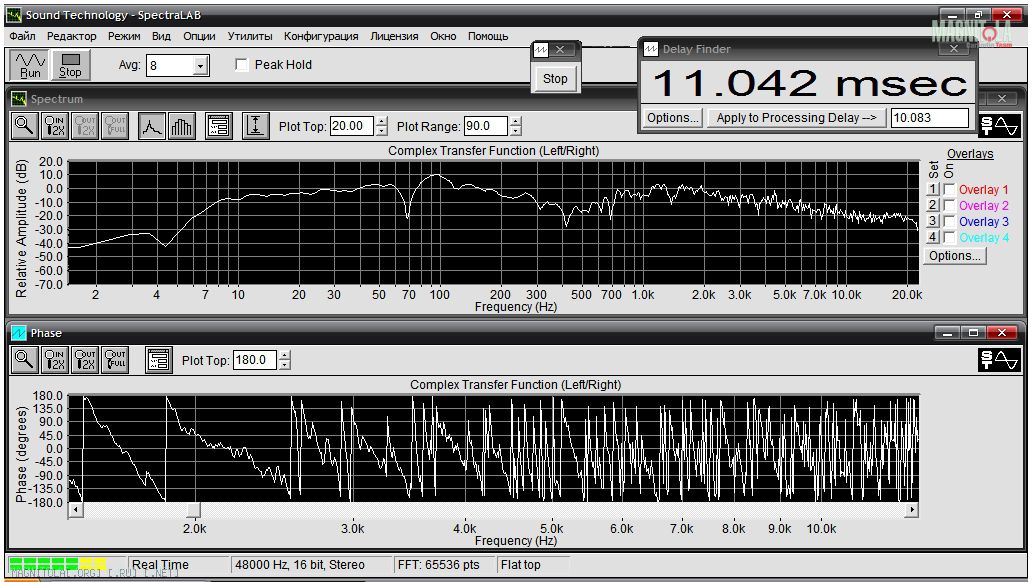Click Zoom In 2X icon in Spectrum toolbar
1032x582 pixels.
coord(55,125)
